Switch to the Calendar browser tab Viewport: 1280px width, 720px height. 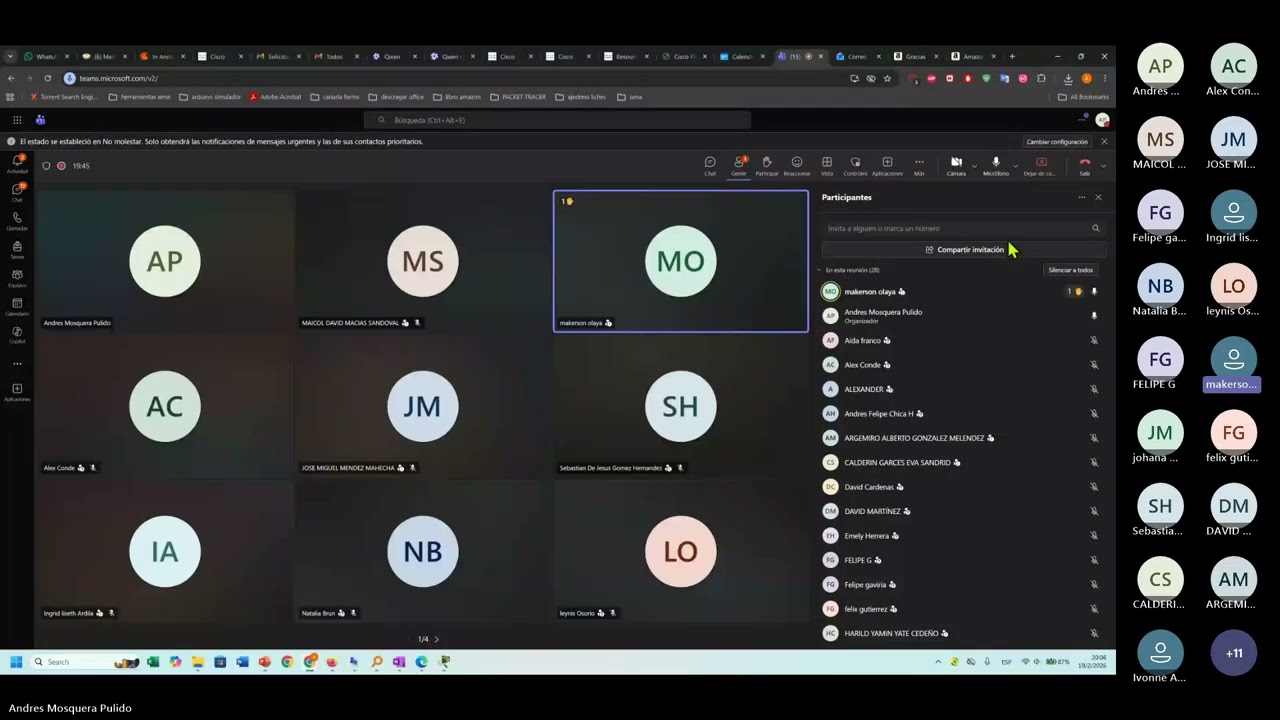coord(742,56)
